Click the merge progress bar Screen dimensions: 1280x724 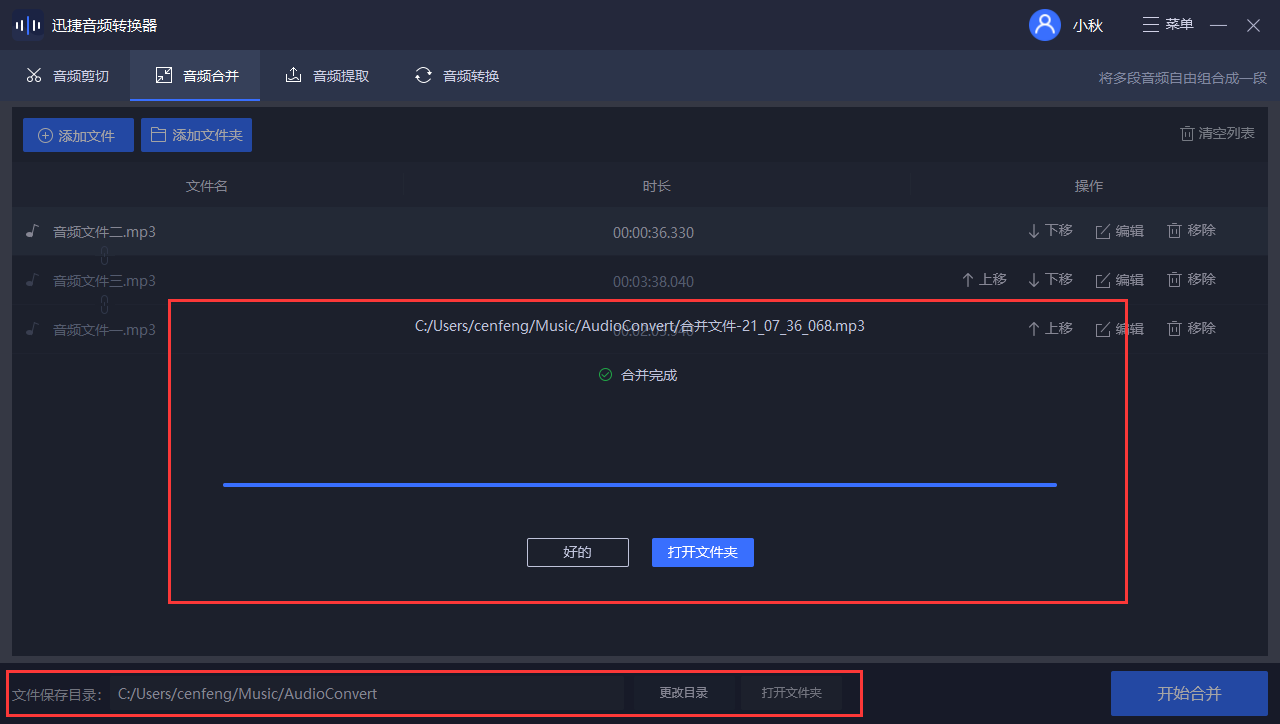click(640, 485)
